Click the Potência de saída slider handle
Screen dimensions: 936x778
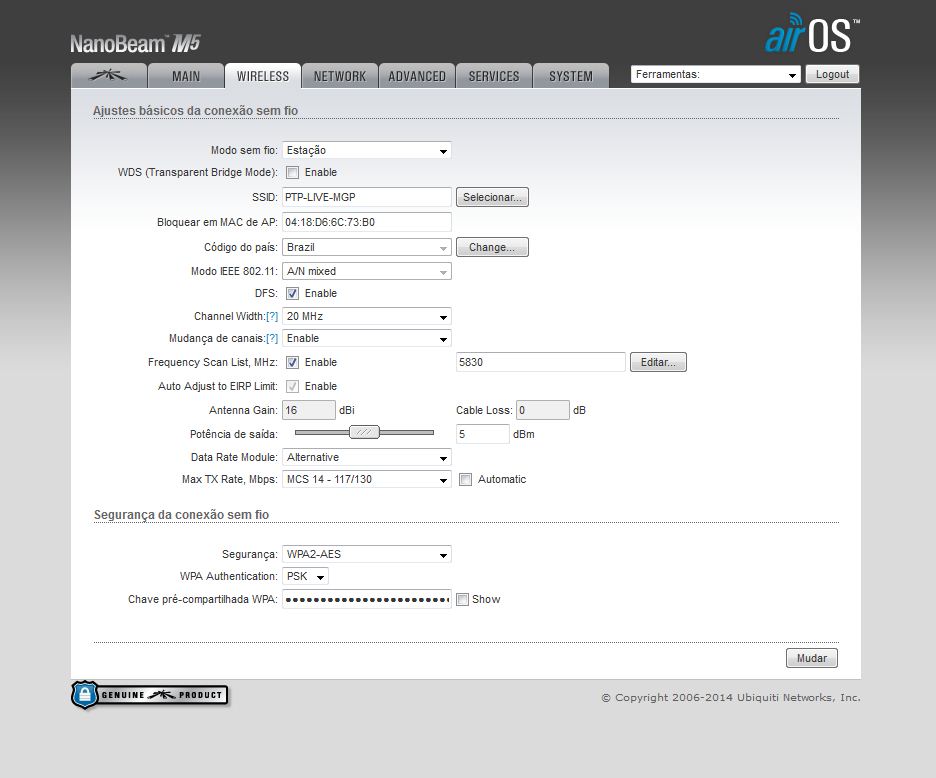pos(364,432)
